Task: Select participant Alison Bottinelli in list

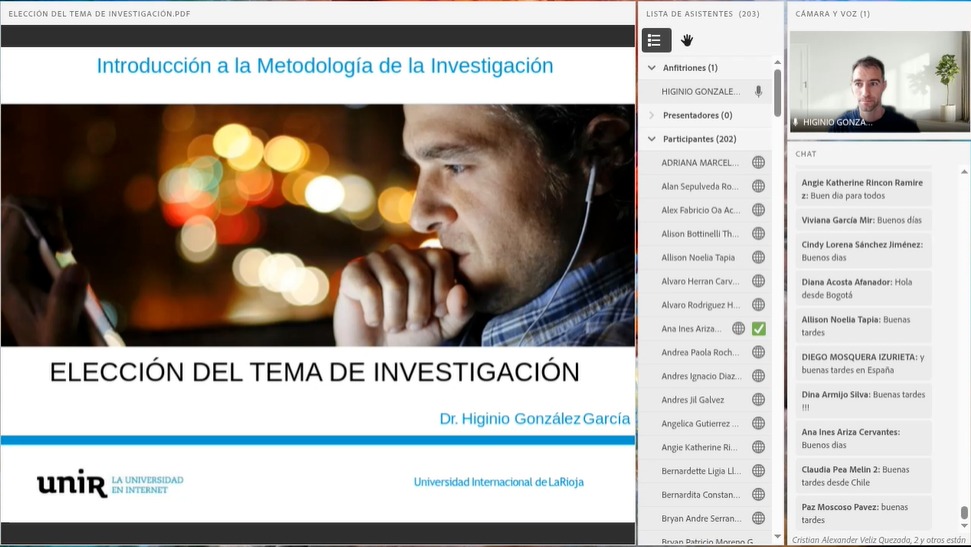Action: point(700,233)
